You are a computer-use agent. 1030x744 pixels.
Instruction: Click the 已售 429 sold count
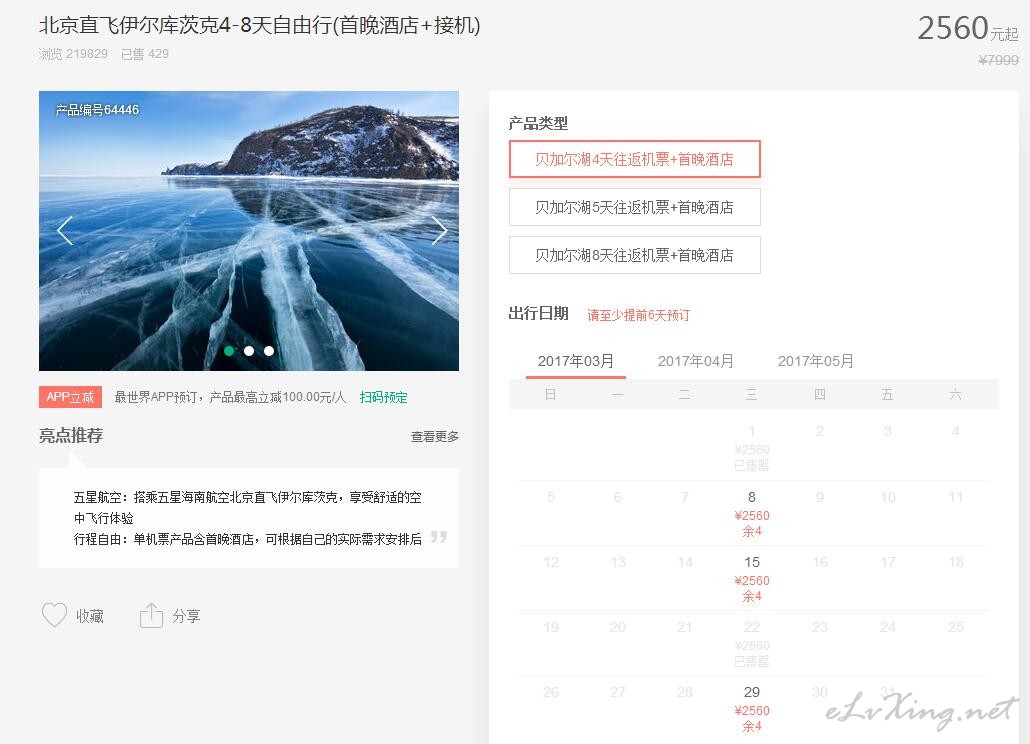145,54
